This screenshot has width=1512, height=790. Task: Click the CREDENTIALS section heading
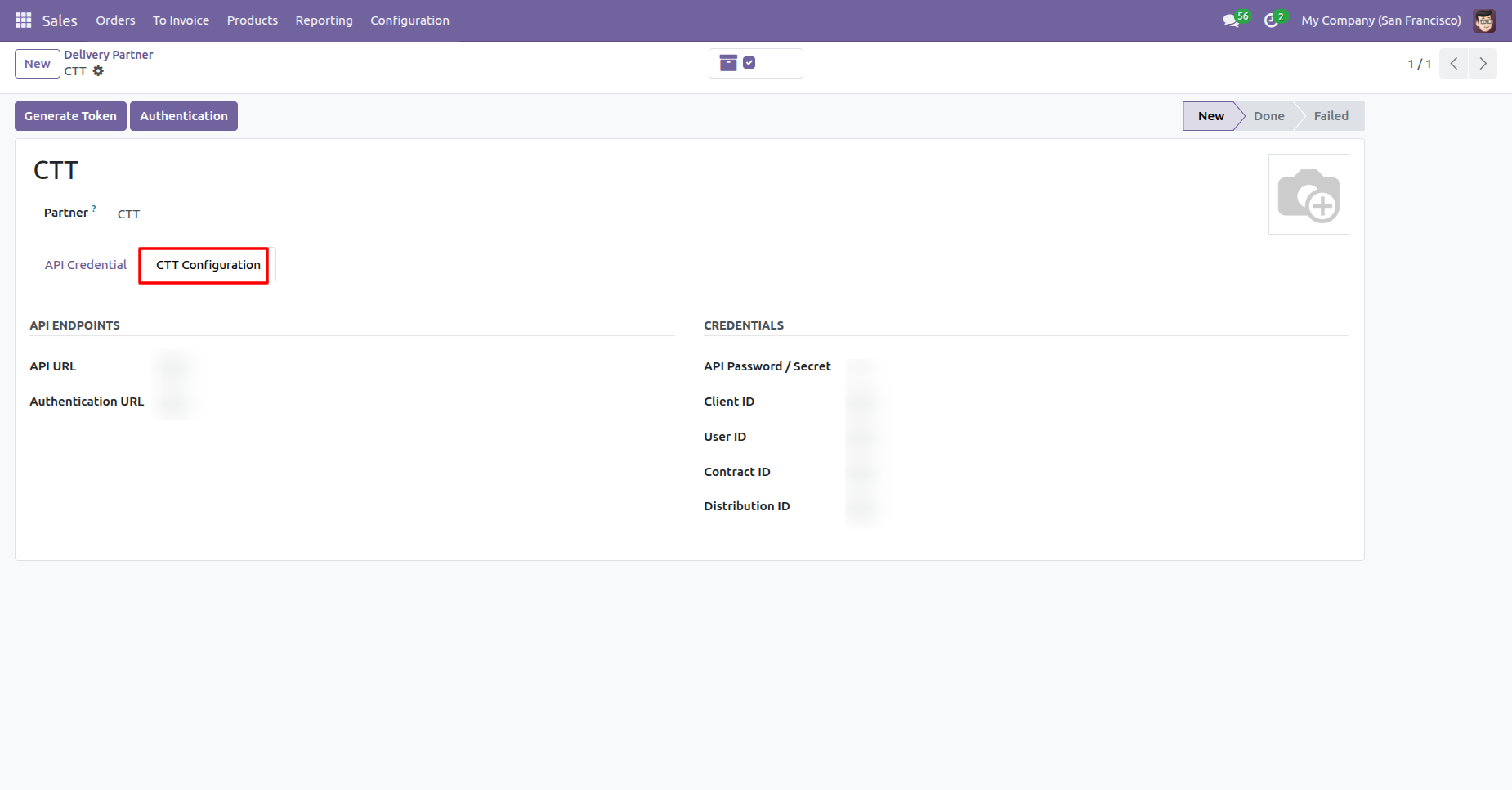pyautogui.click(x=744, y=325)
